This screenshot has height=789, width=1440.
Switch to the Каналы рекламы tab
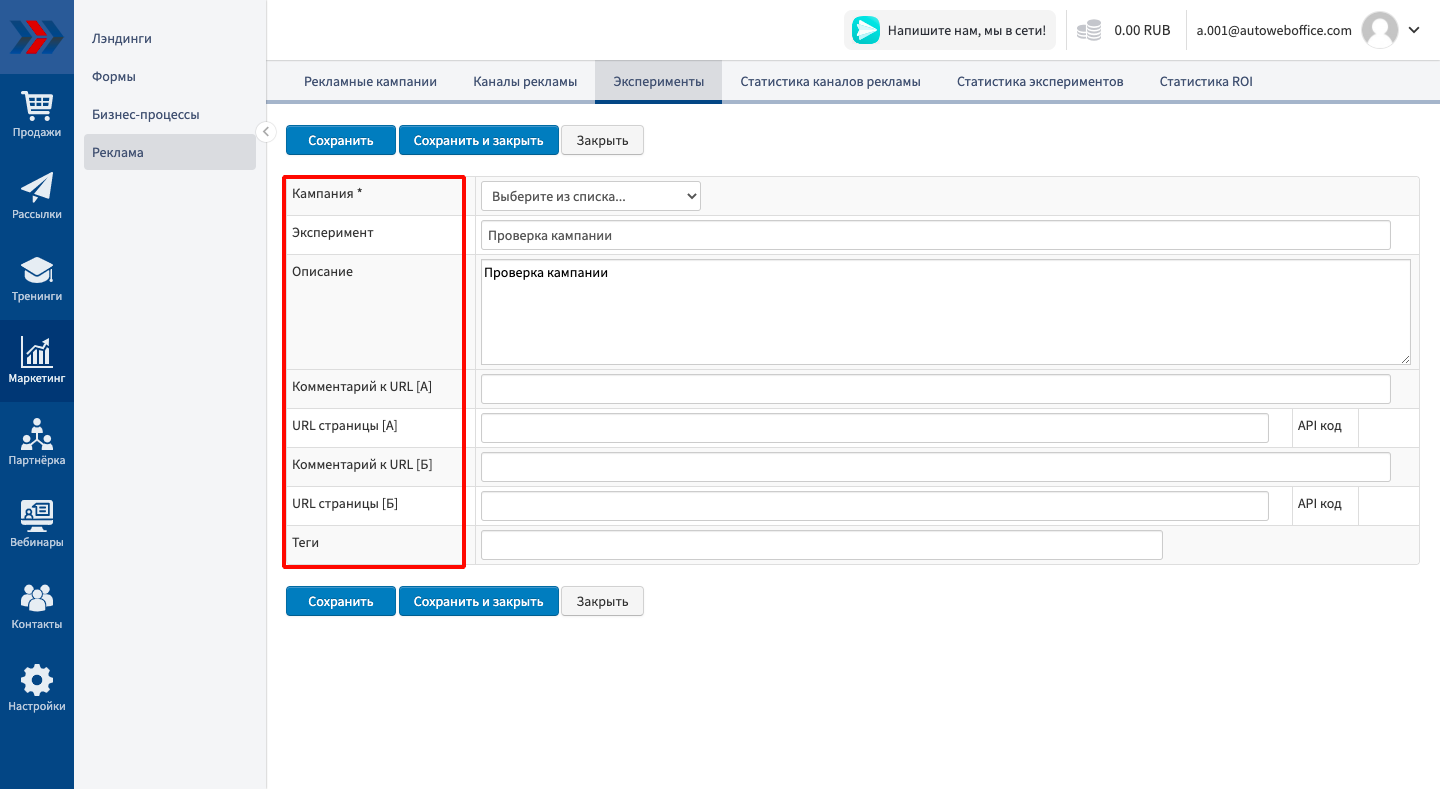coord(525,82)
